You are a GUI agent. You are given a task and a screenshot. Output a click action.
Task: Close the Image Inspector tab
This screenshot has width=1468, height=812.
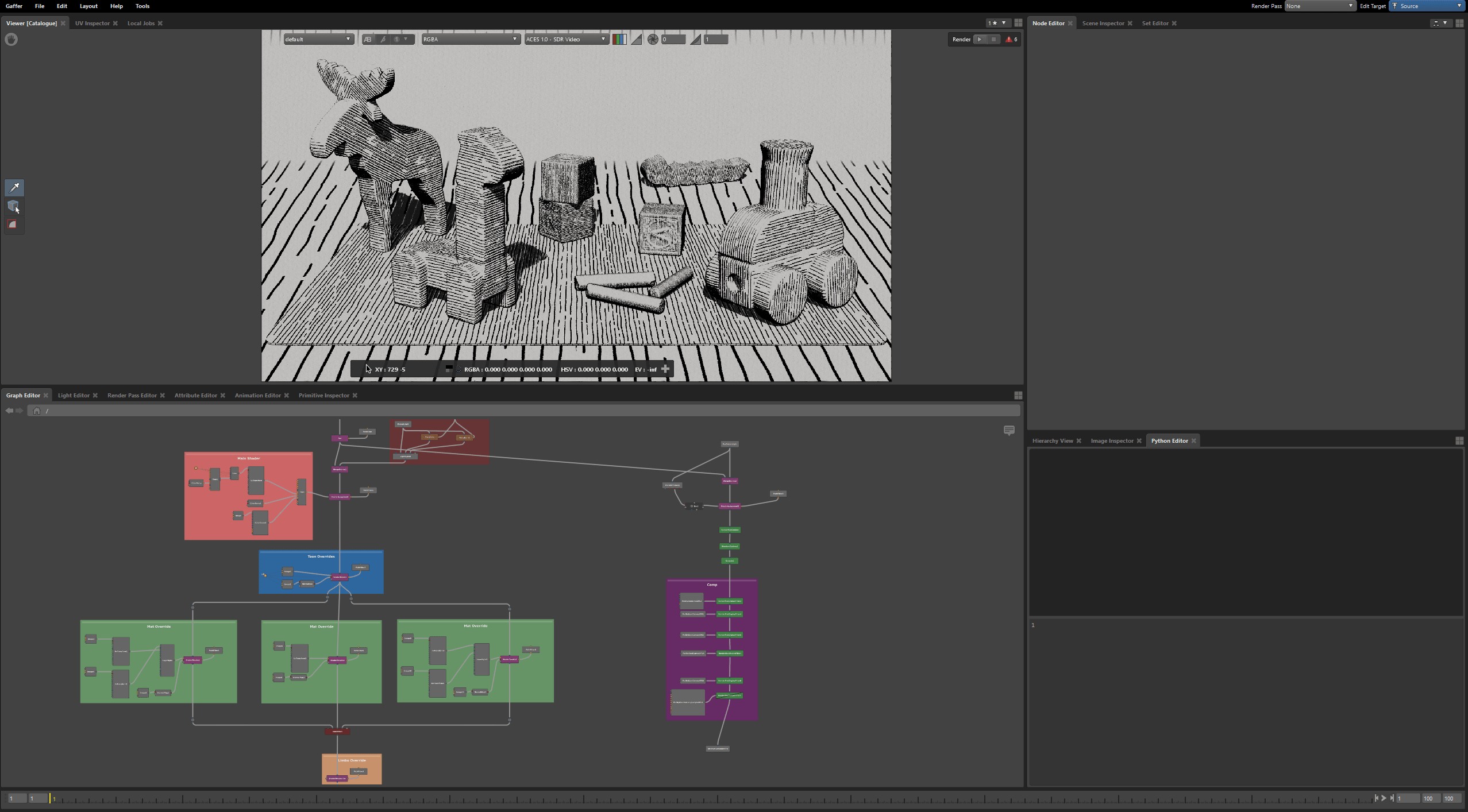coord(1139,440)
